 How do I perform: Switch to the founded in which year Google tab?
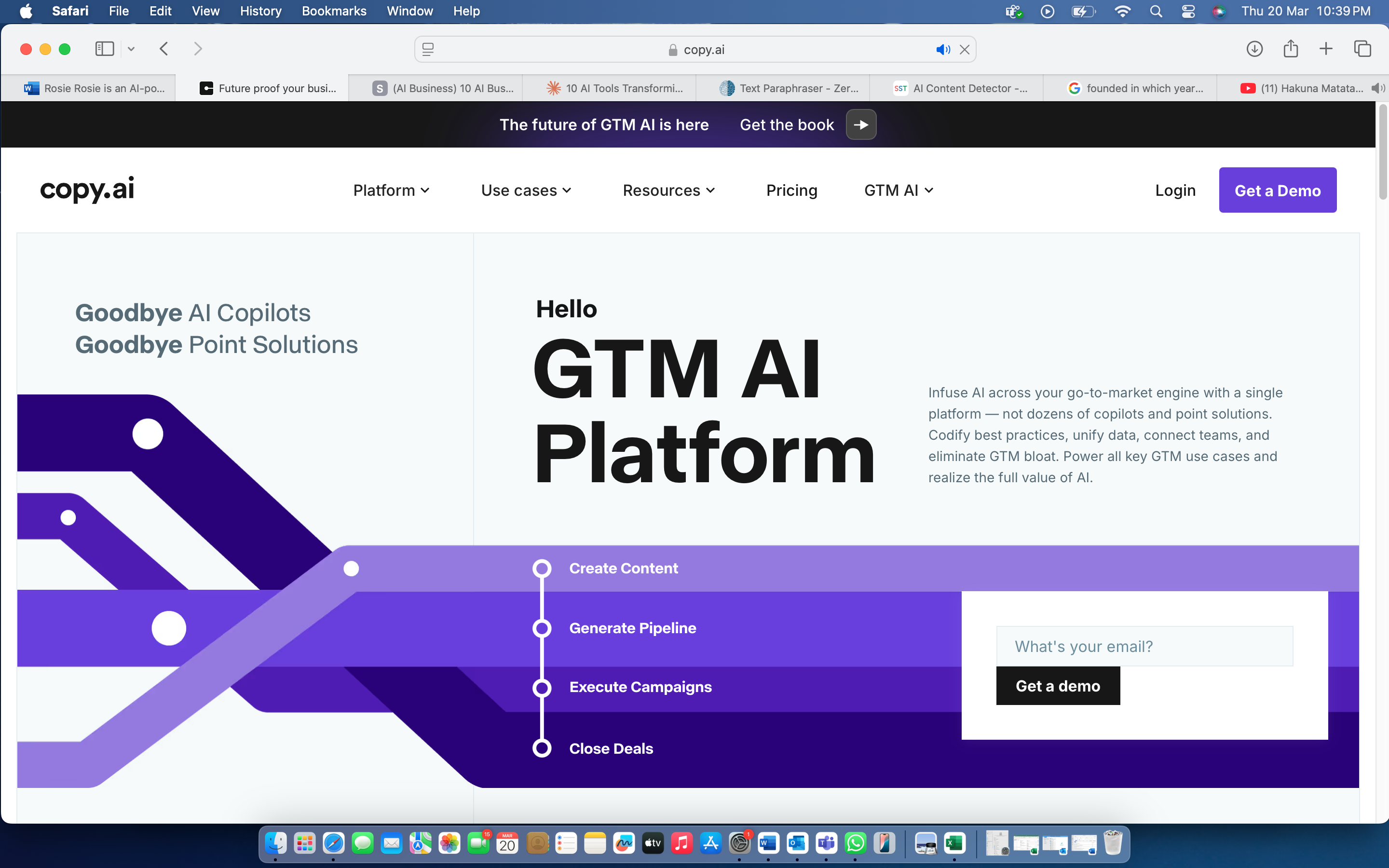(1130, 88)
